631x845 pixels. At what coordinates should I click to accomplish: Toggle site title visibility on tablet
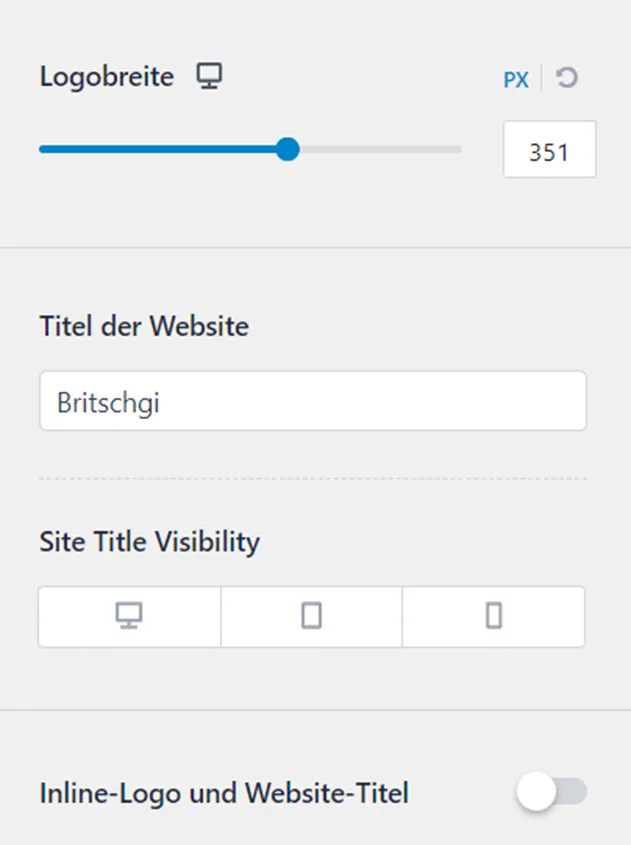tap(311, 616)
